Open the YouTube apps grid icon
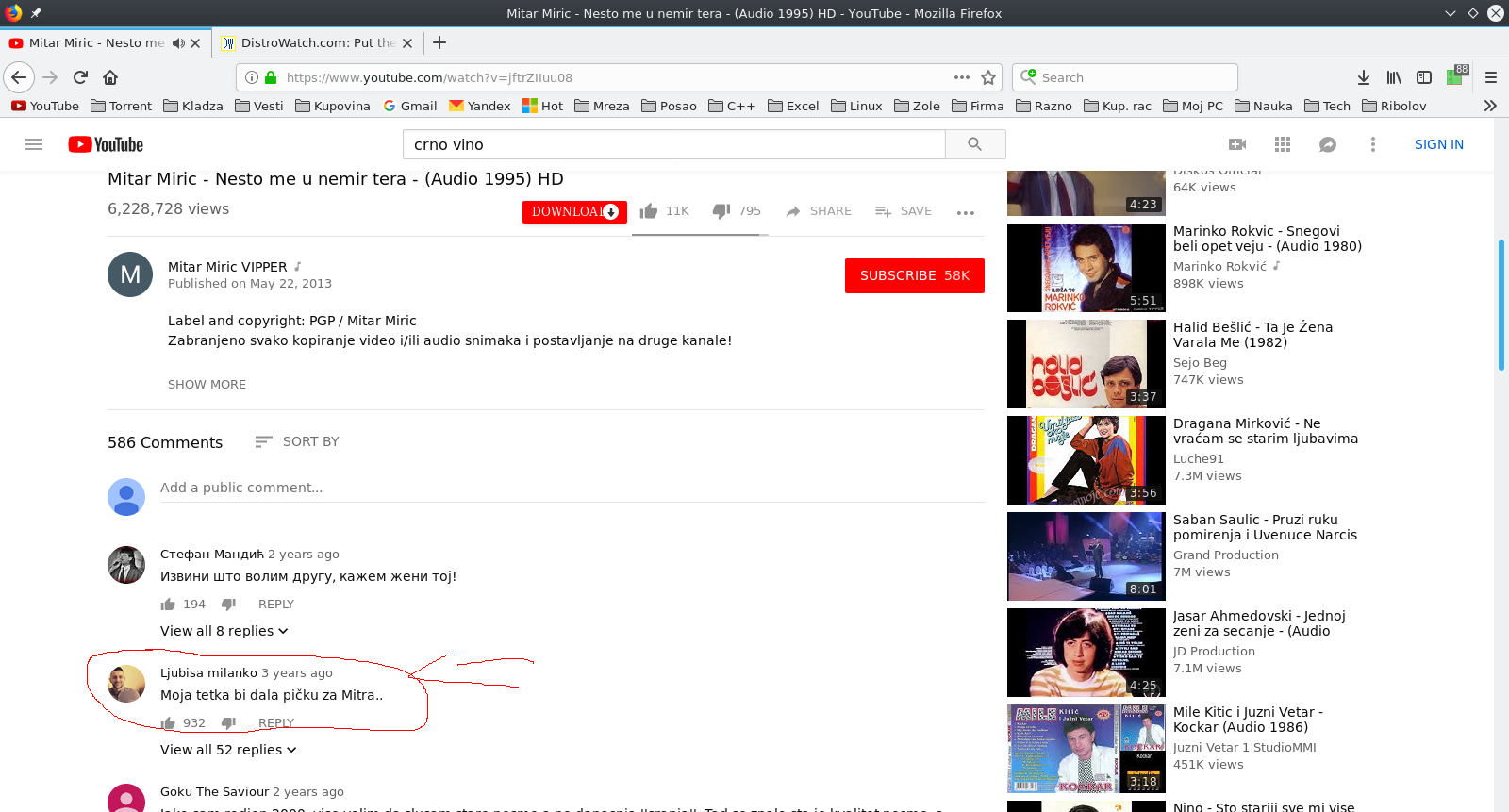The image size is (1509, 812). (x=1283, y=144)
